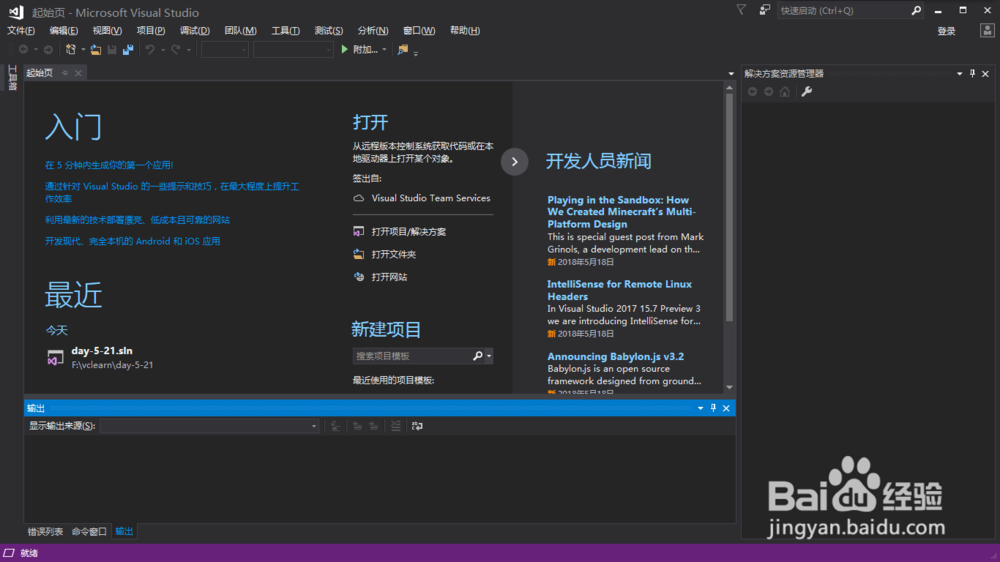Open Announcing Babylon.js v3.2 news article
The image size is (1000, 562).
pos(615,357)
